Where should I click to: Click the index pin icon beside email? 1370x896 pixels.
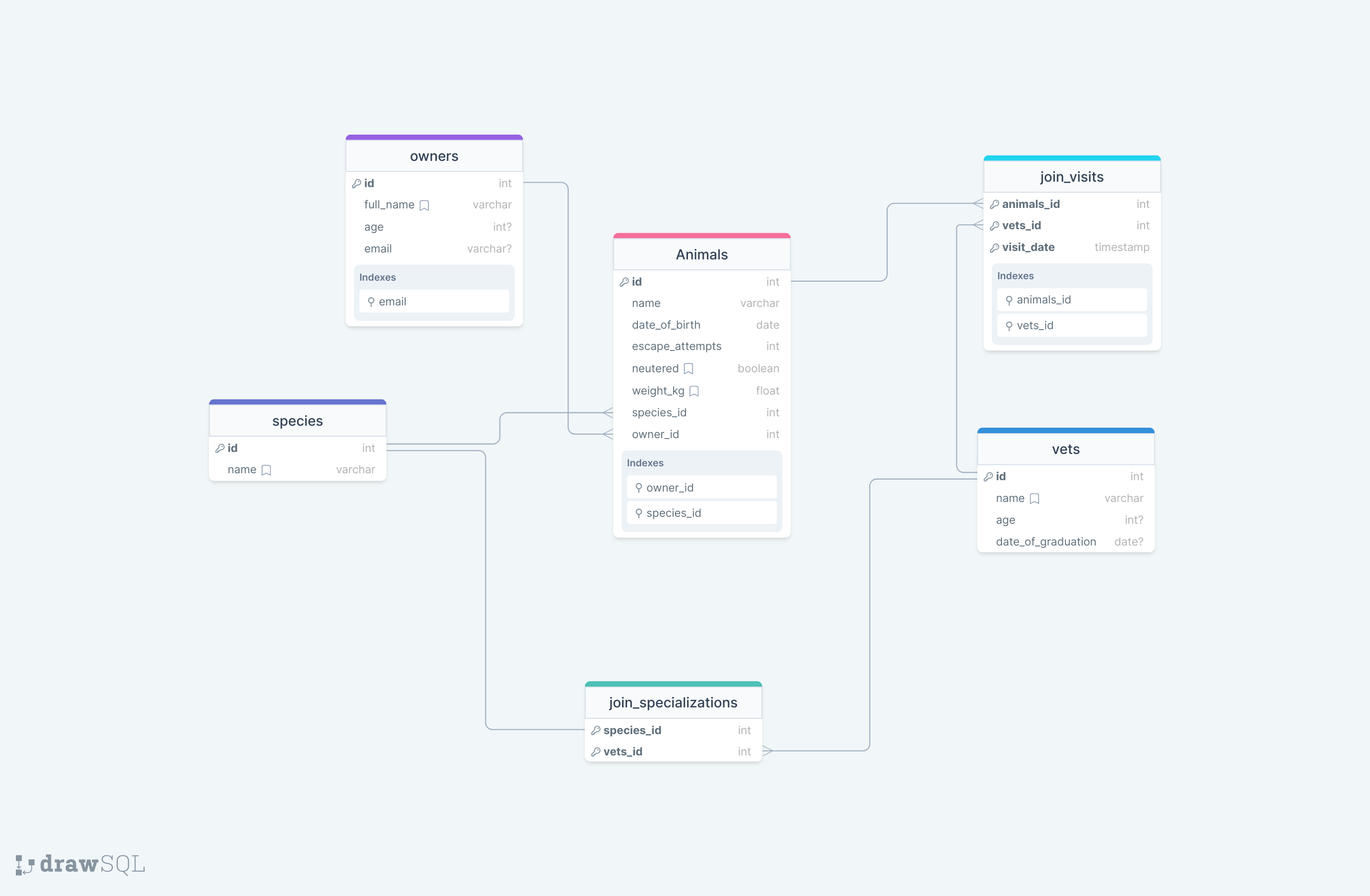[x=371, y=301]
